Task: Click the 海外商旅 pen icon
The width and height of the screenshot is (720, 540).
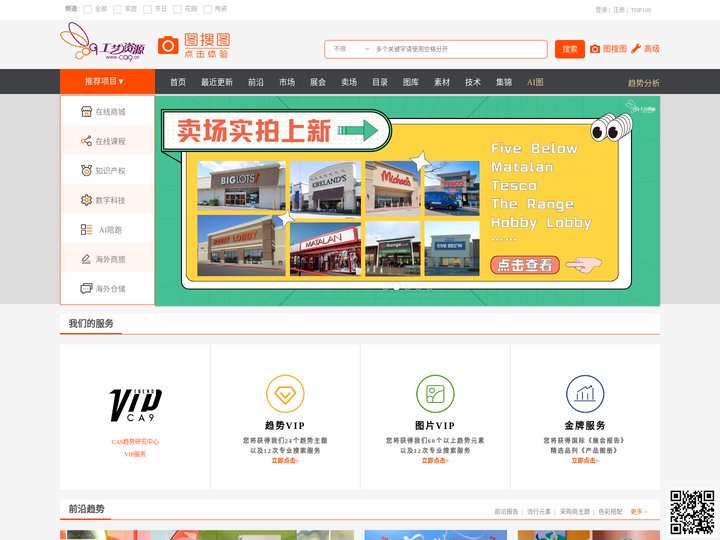Action: [x=86, y=259]
